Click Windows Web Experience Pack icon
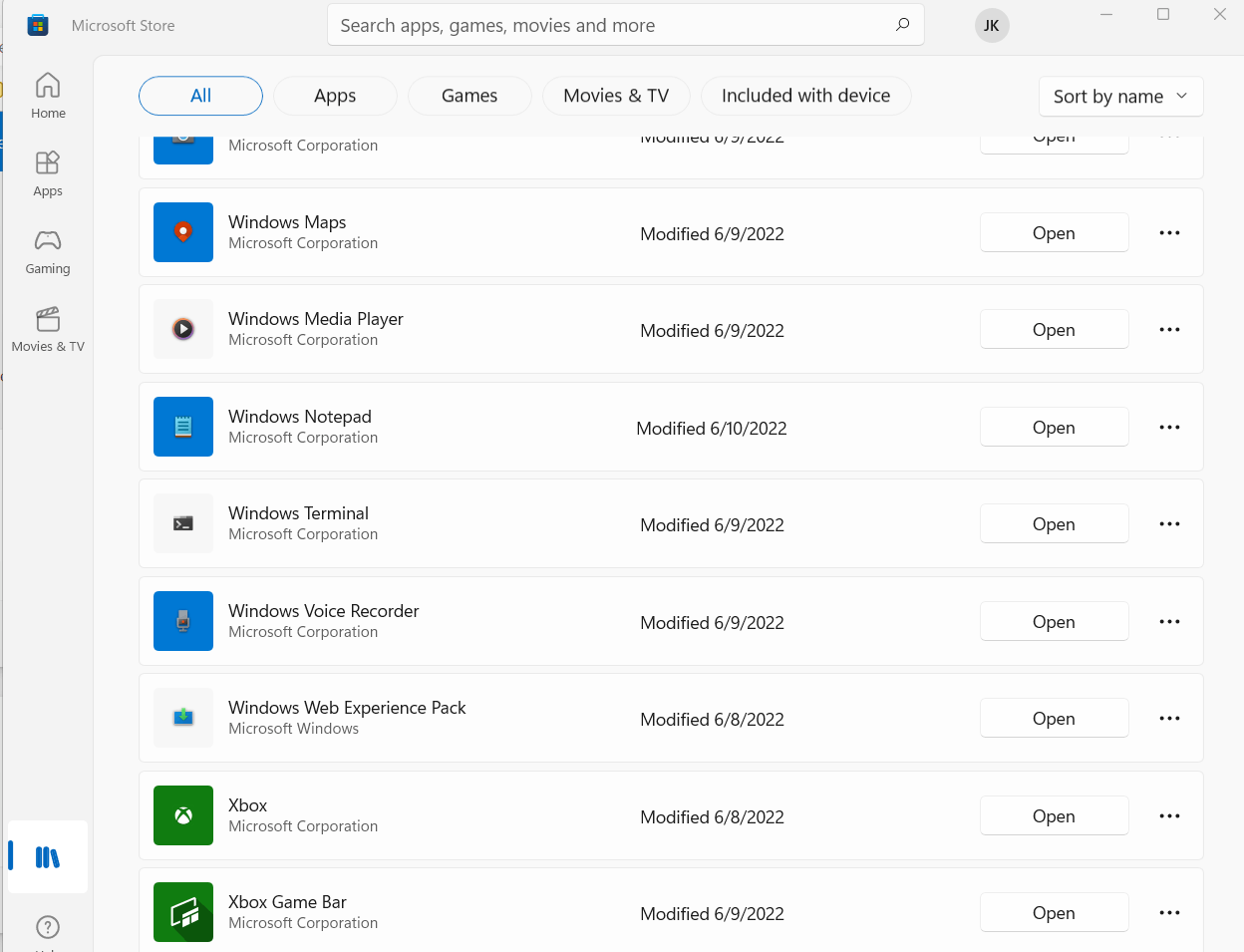1244x952 pixels. [183, 718]
